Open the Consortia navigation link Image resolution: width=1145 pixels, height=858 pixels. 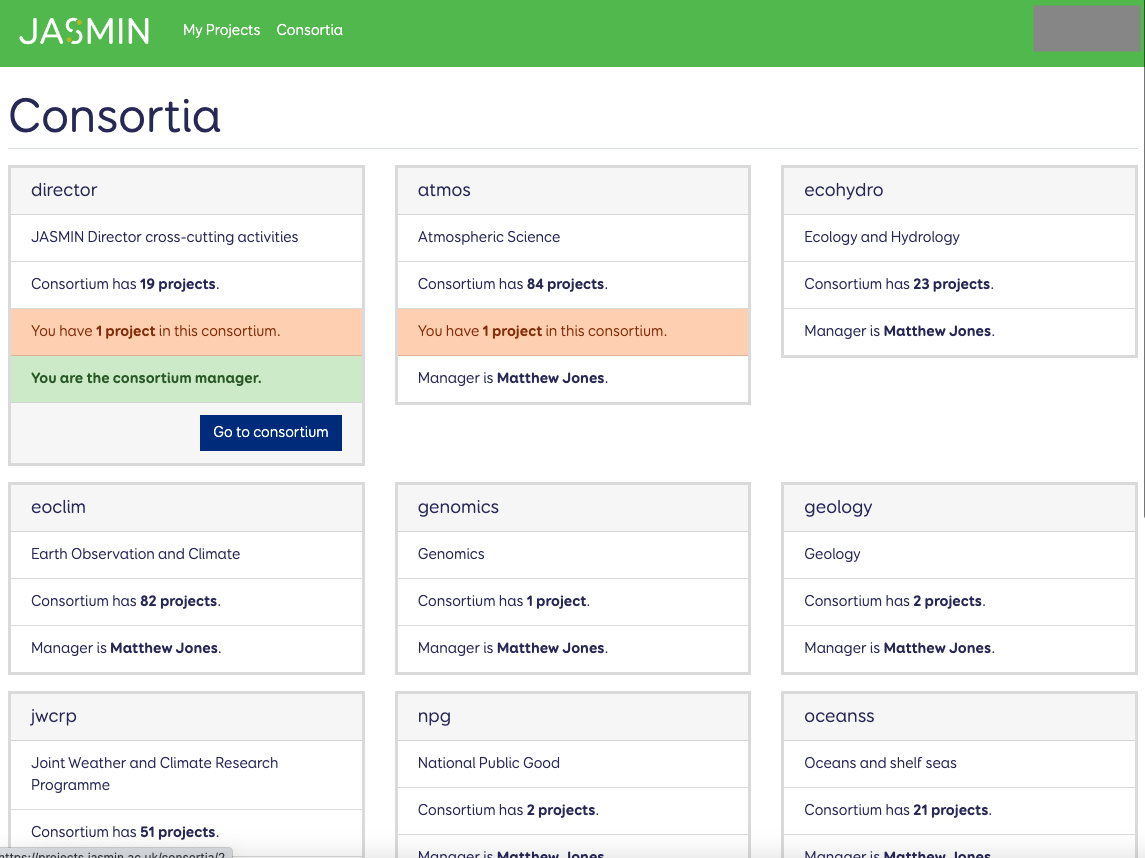point(309,30)
